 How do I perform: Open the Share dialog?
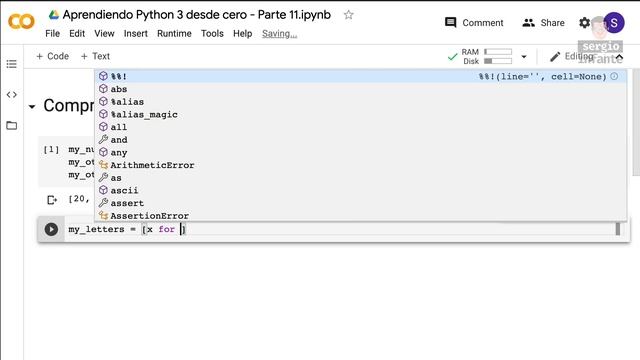tap(543, 23)
